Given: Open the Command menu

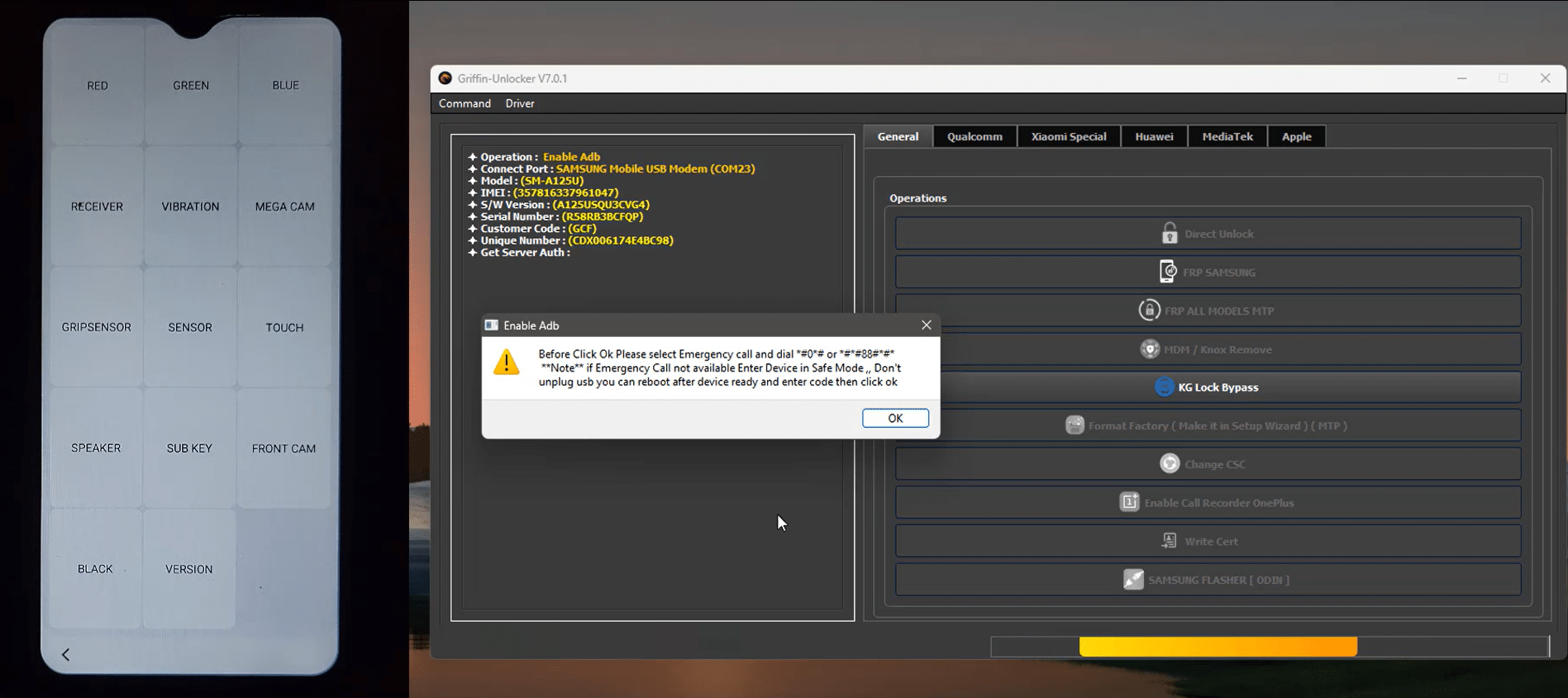Looking at the screenshot, I should tap(465, 103).
